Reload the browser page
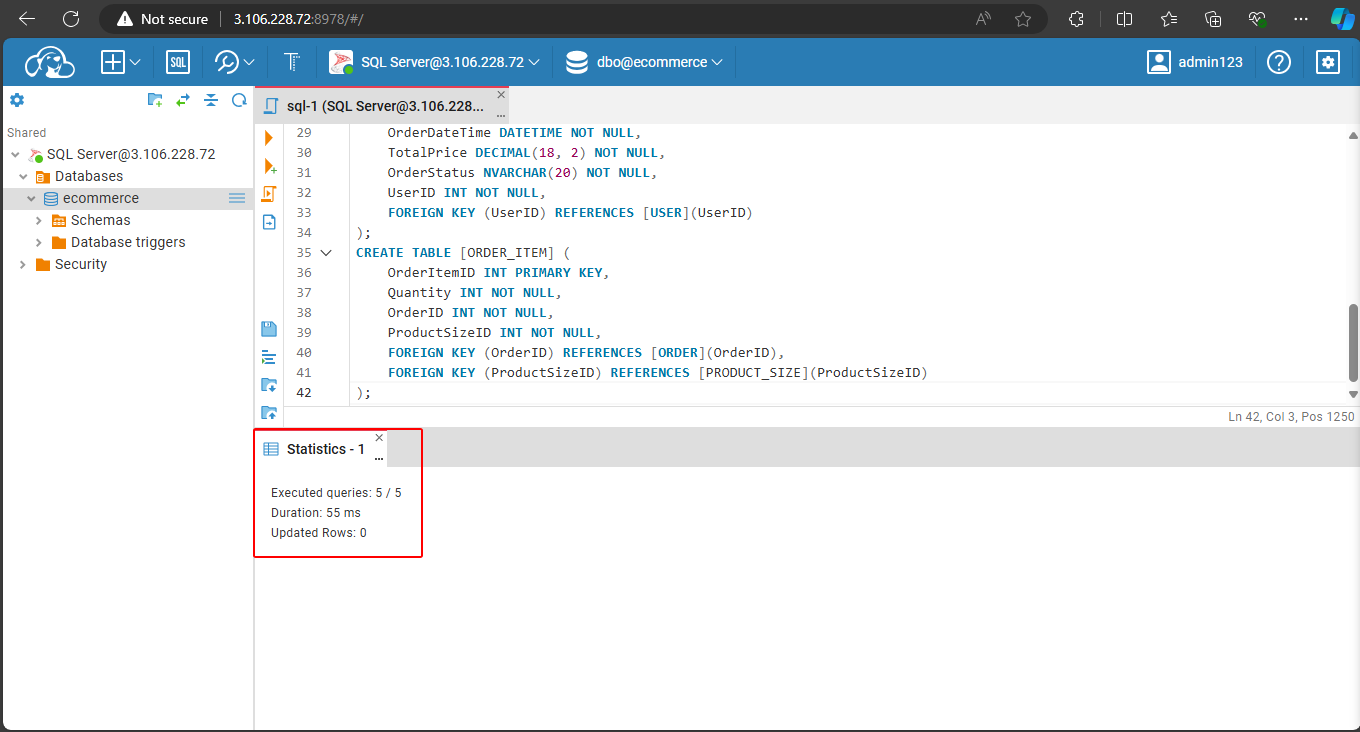The height and width of the screenshot is (732, 1360). click(x=71, y=19)
